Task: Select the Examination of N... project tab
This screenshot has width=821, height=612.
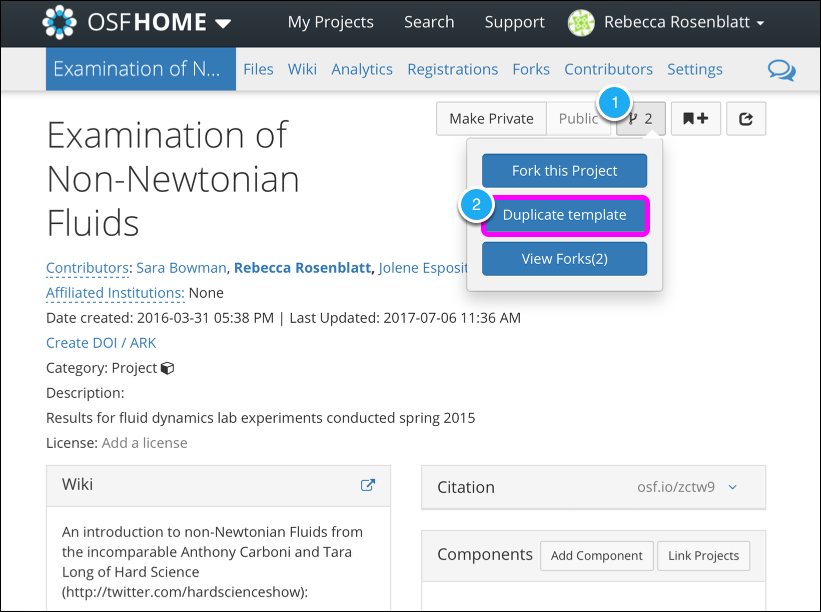Action: [141, 69]
